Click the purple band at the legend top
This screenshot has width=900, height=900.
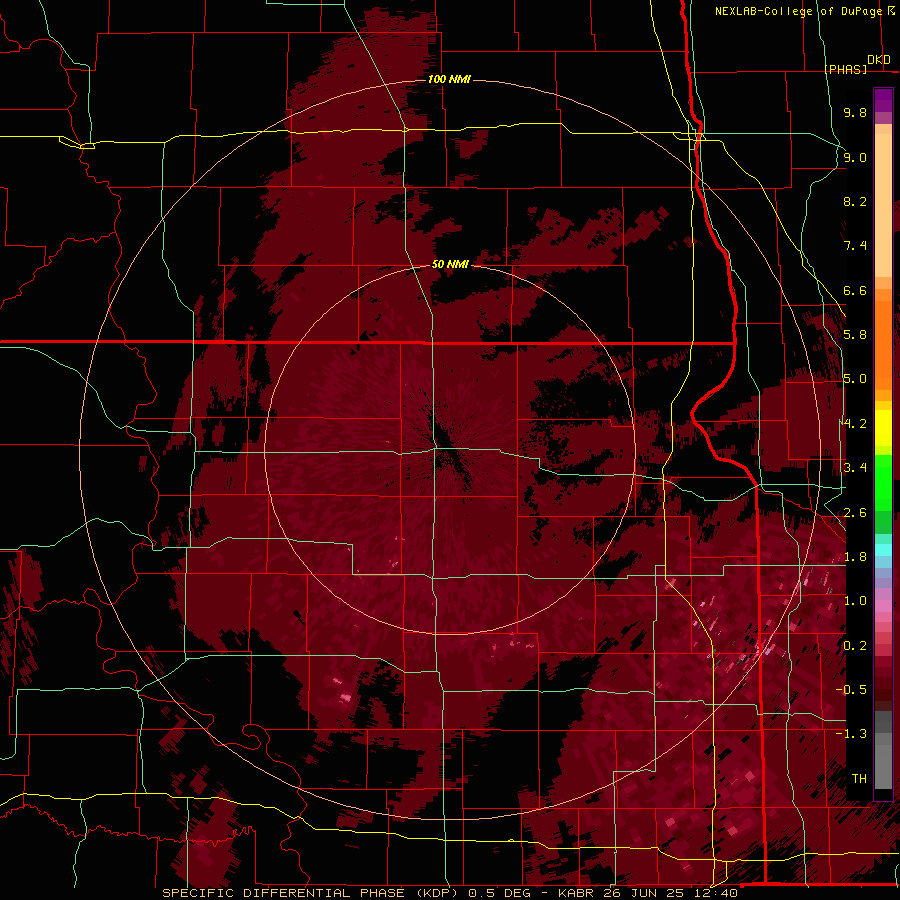tap(883, 100)
